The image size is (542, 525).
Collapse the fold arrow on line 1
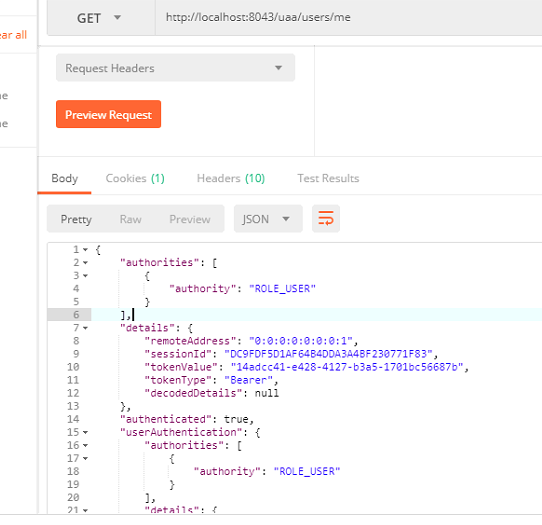(x=85, y=250)
